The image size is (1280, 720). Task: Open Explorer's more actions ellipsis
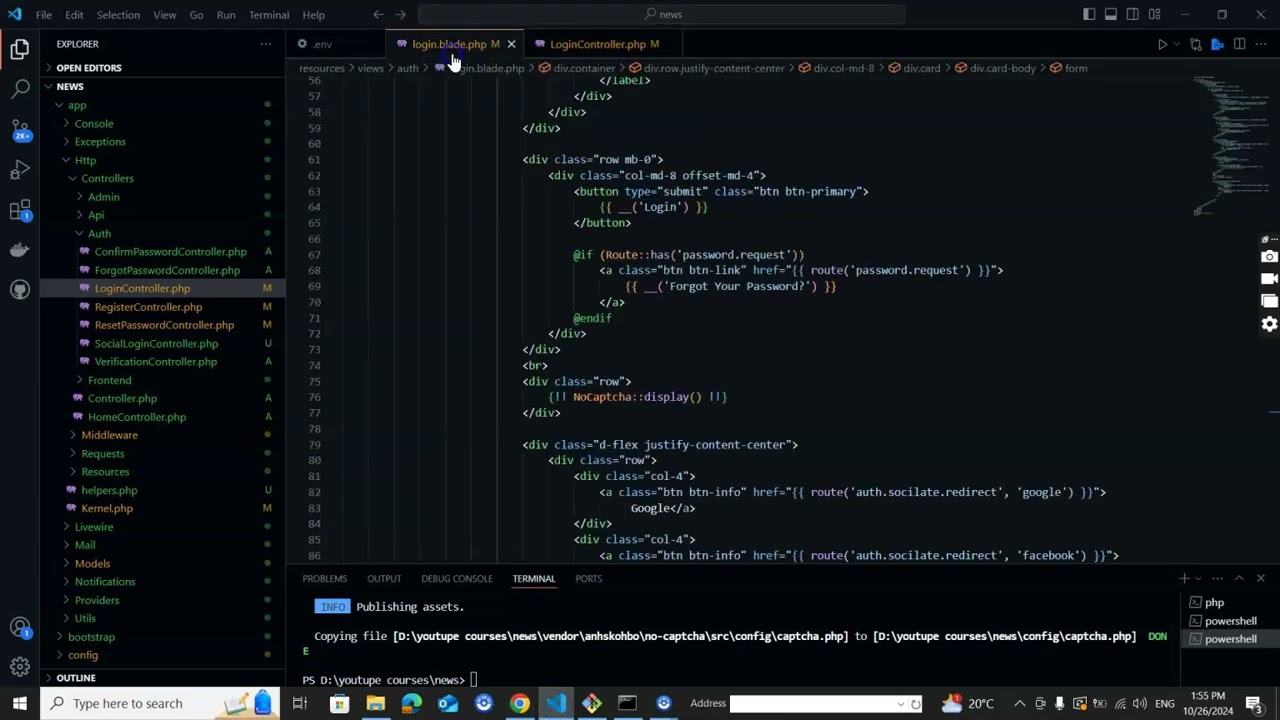[266, 44]
